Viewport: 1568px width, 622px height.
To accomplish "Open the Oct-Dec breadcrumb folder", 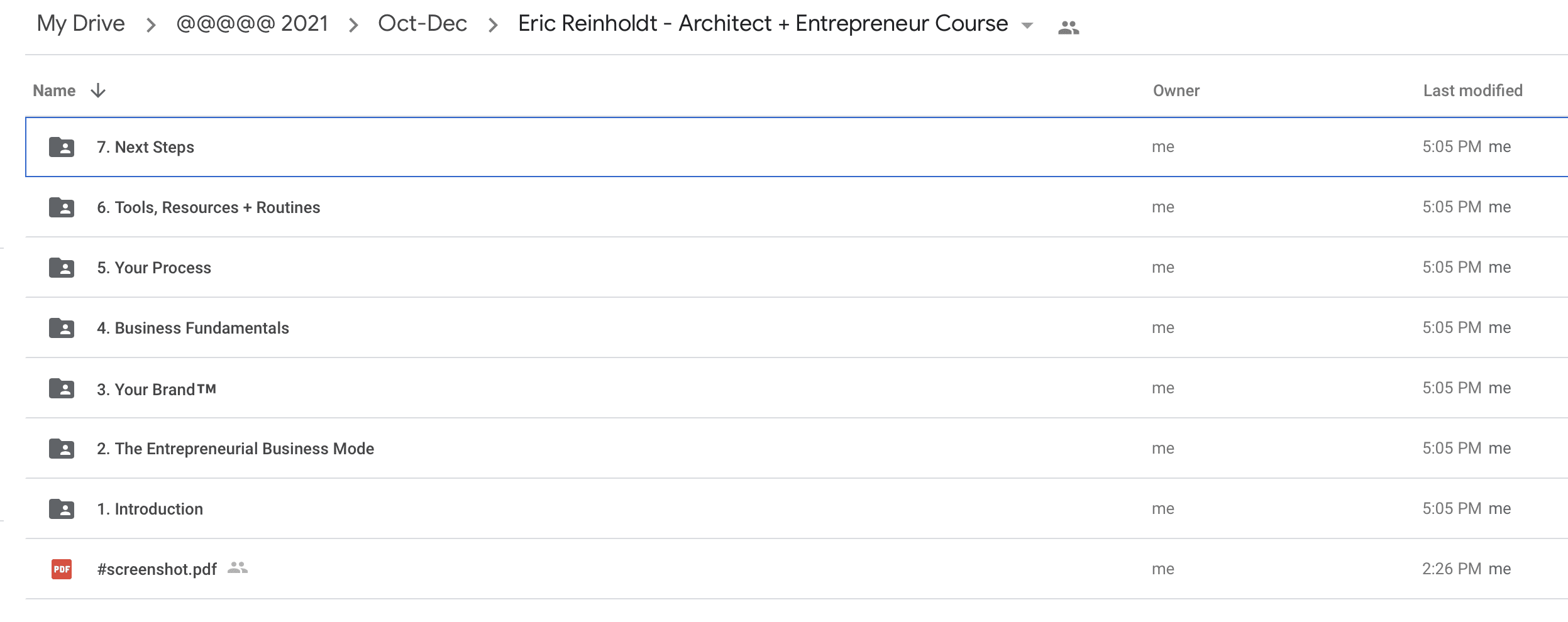I will [422, 24].
